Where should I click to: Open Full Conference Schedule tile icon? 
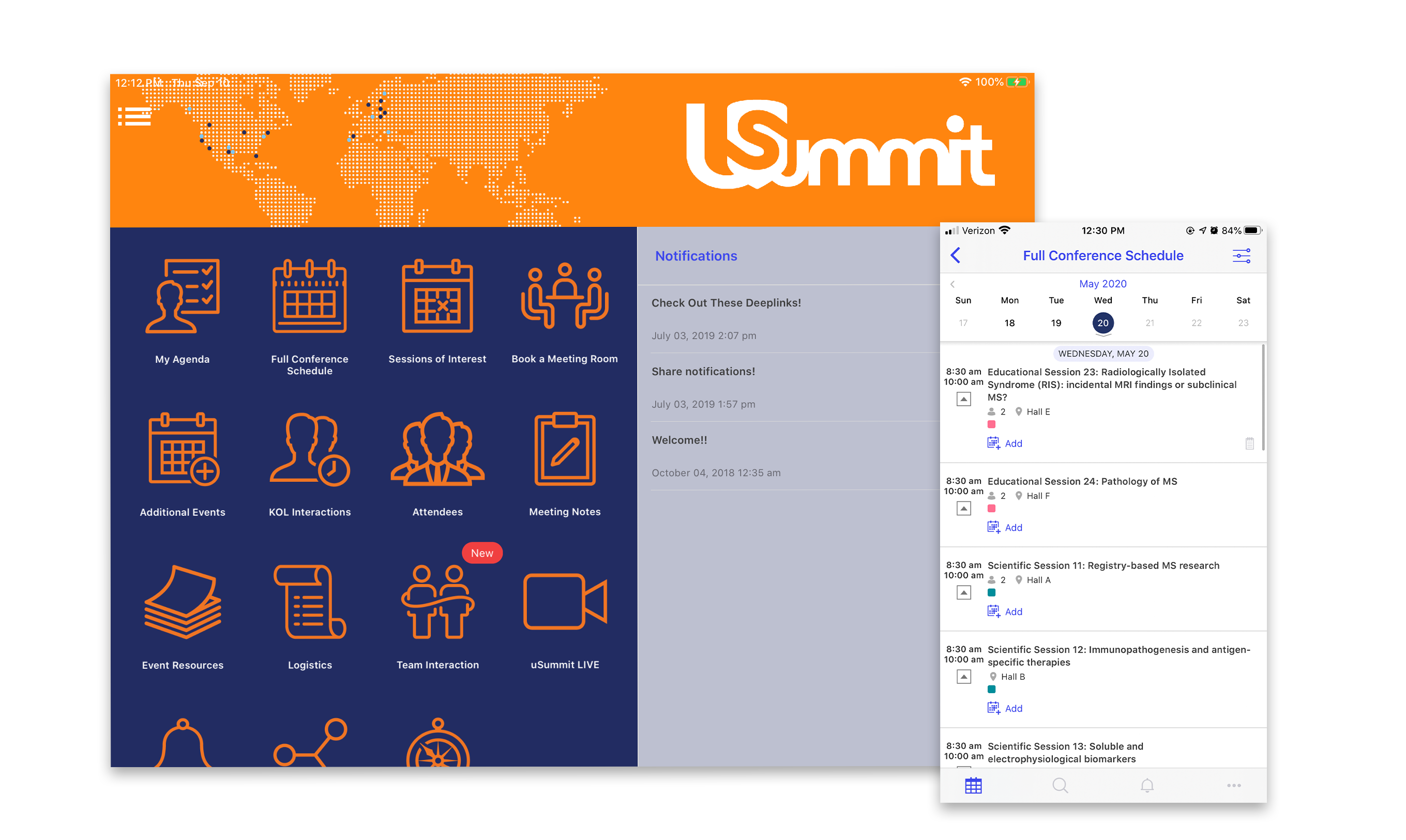[x=309, y=296]
